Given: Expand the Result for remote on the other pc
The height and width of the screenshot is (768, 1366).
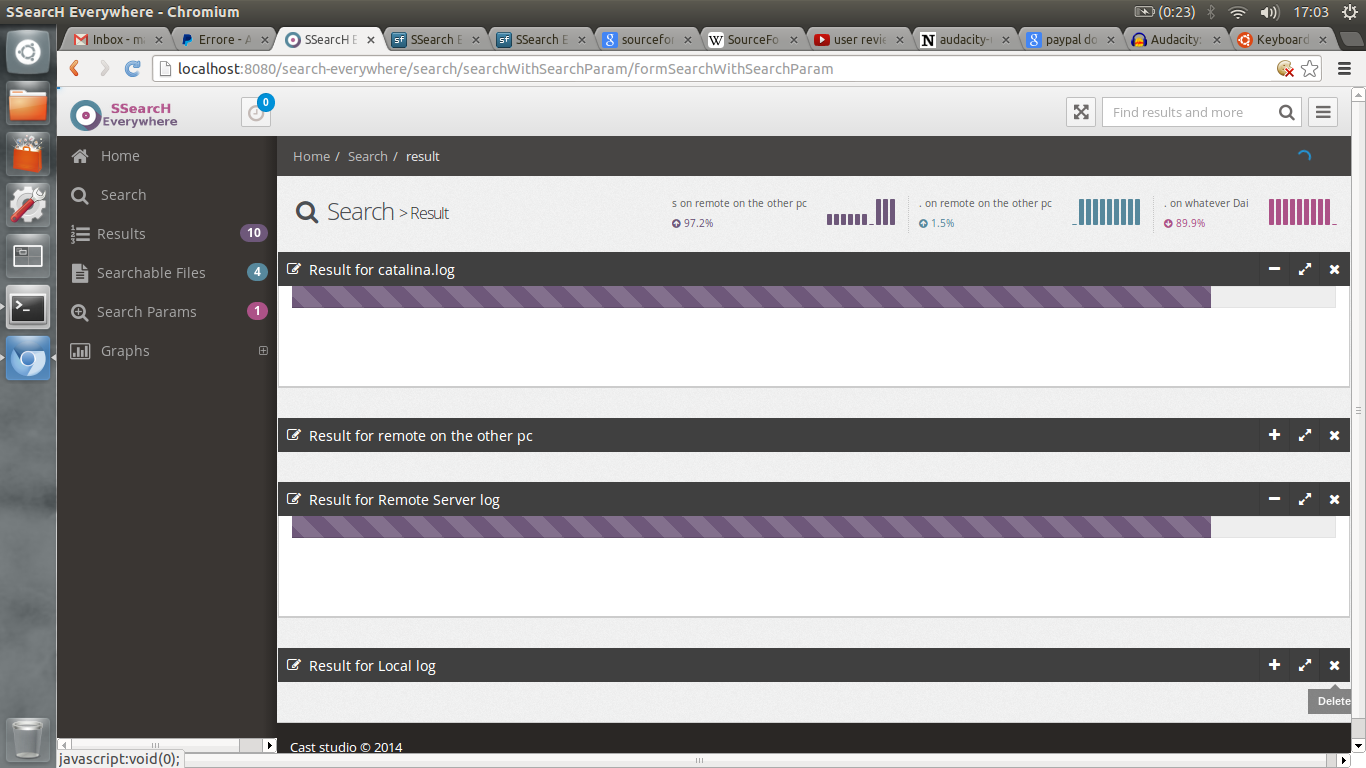Looking at the screenshot, I should click(x=1274, y=435).
